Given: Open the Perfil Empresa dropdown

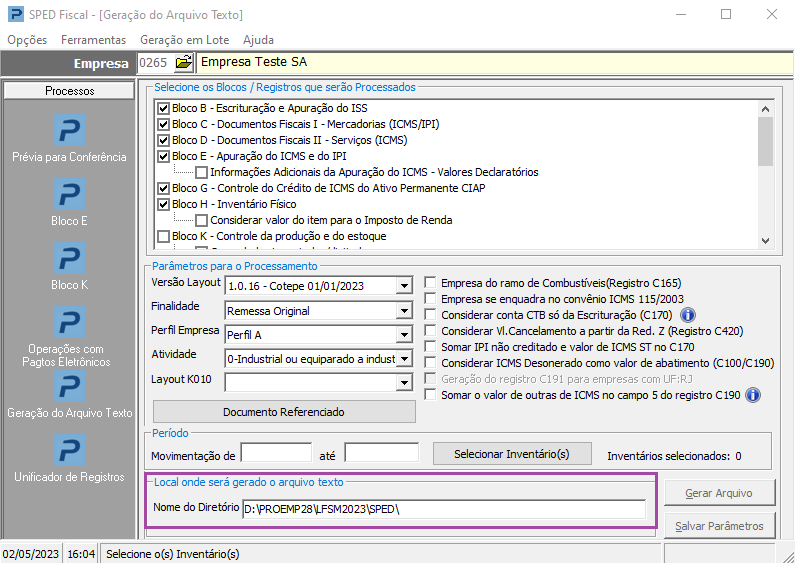Looking at the screenshot, I should click(x=404, y=335).
